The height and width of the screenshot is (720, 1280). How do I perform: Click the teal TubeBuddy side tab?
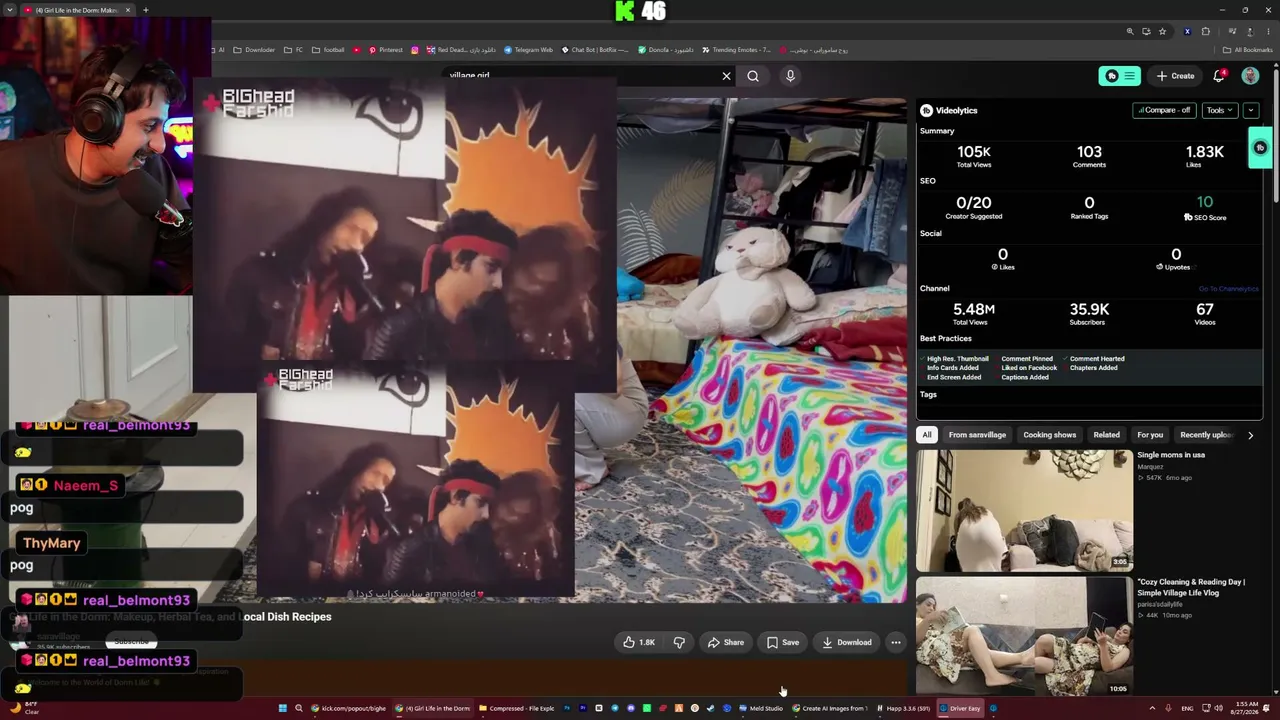click(1260, 148)
